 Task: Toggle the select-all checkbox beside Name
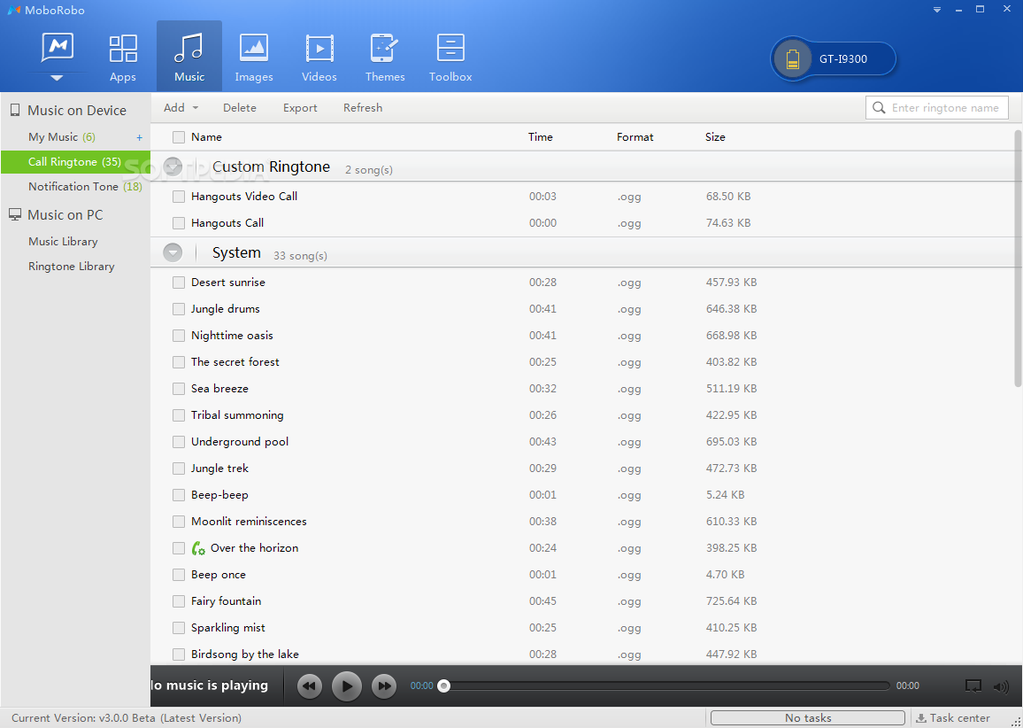[178, 137]
